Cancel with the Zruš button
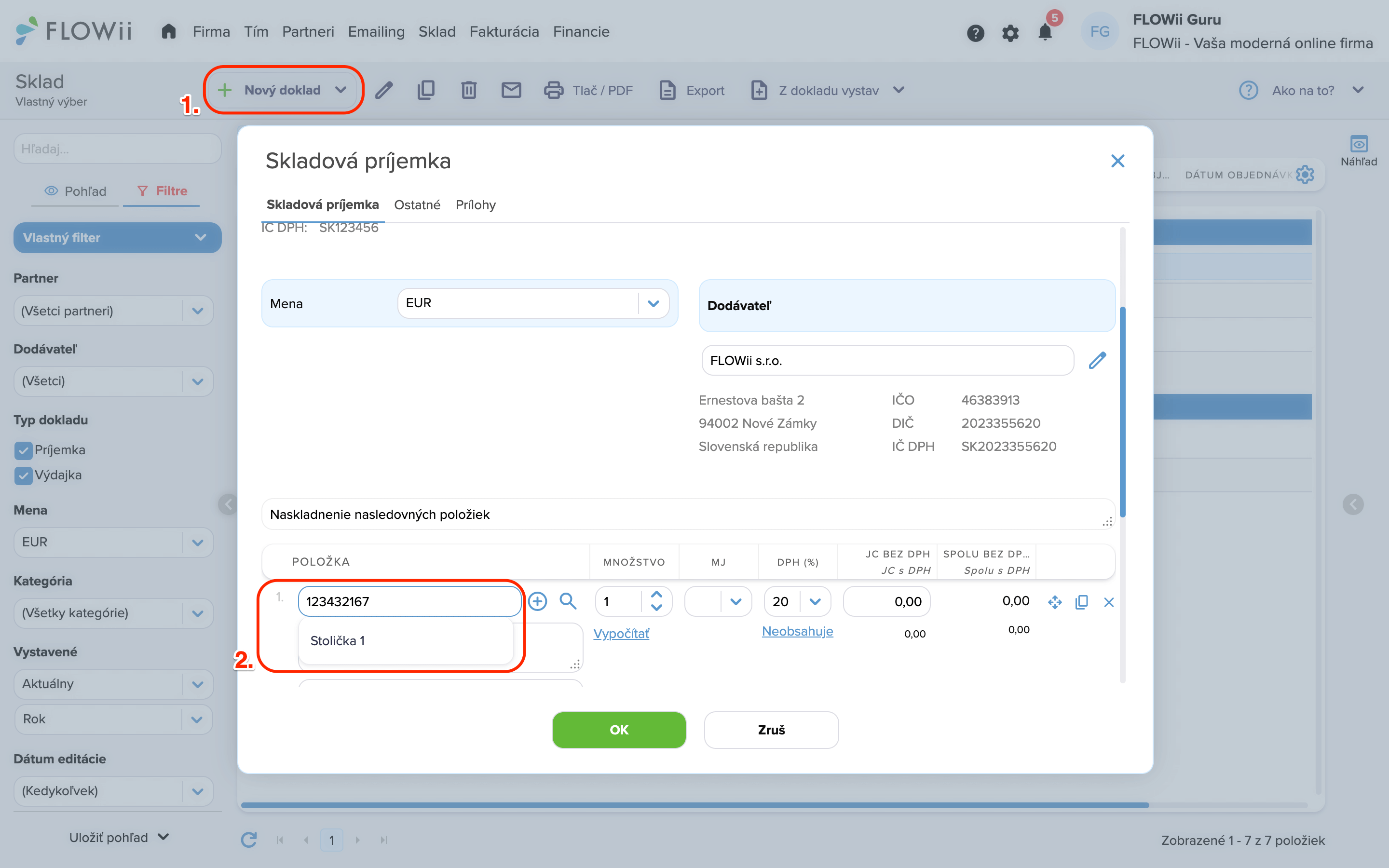 click(x=771, y=730)
